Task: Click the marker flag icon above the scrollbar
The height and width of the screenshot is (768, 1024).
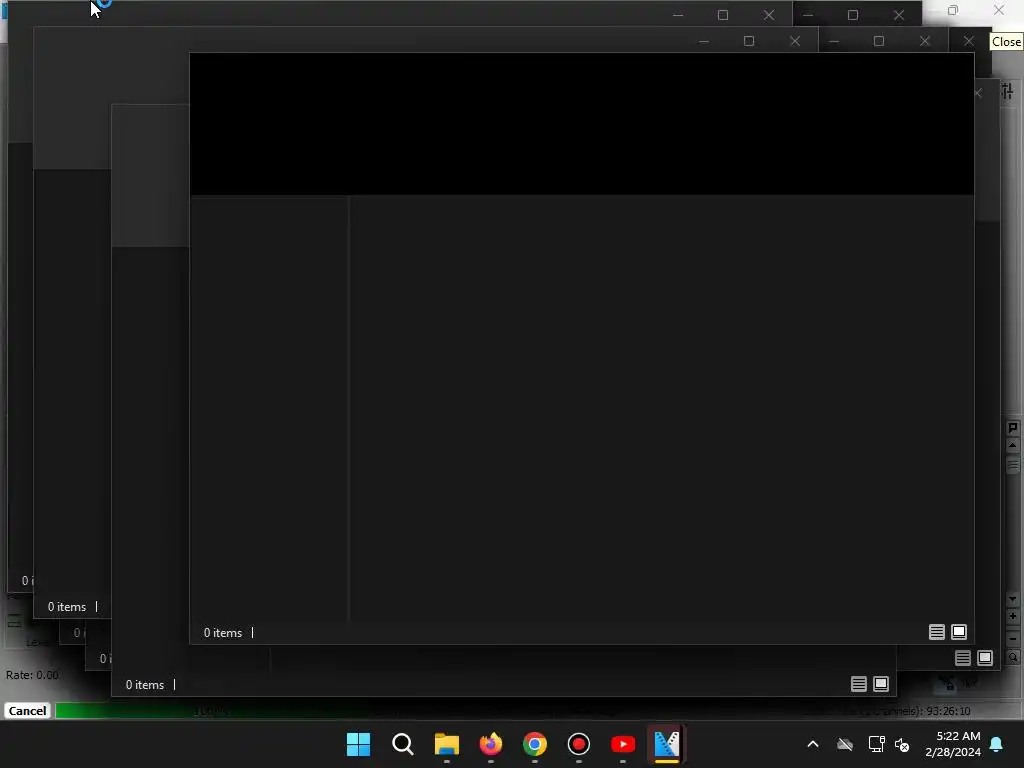Action: [x=1013, y=428]
